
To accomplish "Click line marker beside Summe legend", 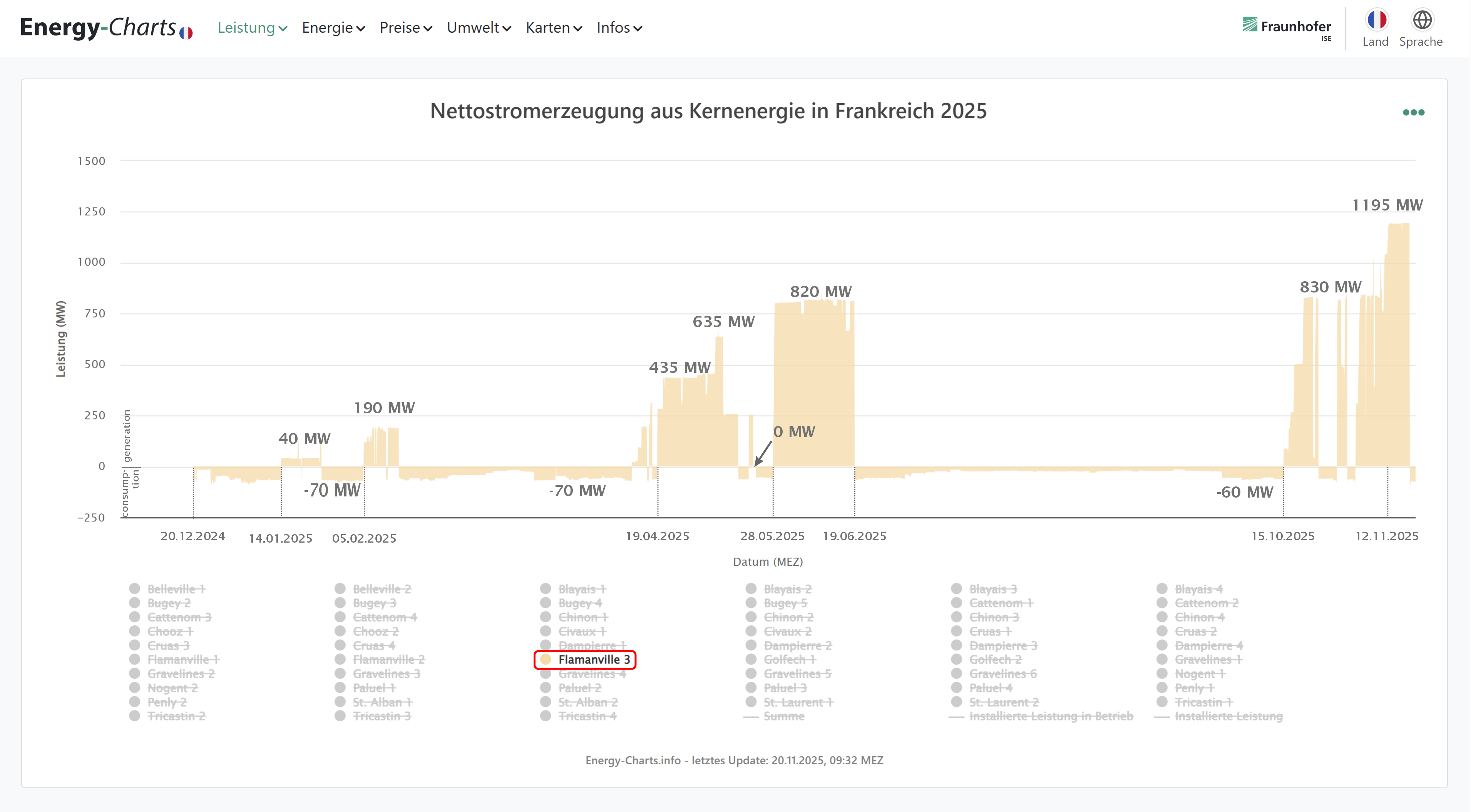I will click(751, 717).
